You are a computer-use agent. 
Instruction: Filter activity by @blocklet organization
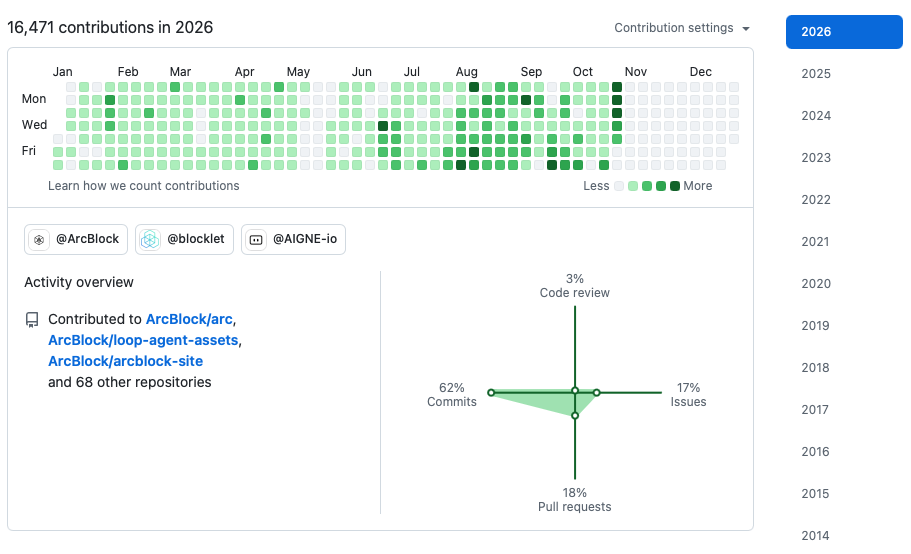tap(184, 239)
